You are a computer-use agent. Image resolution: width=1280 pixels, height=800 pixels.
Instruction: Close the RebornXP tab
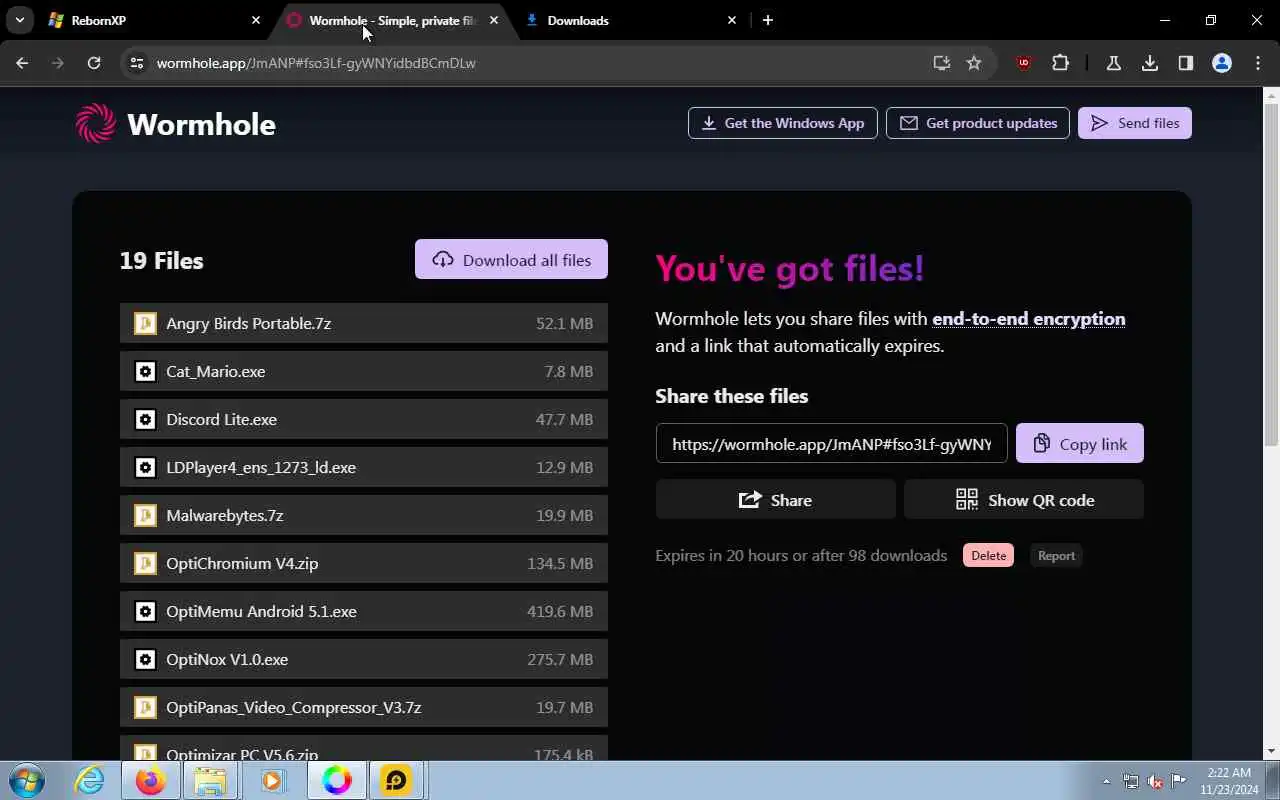[x=256, y=20]
